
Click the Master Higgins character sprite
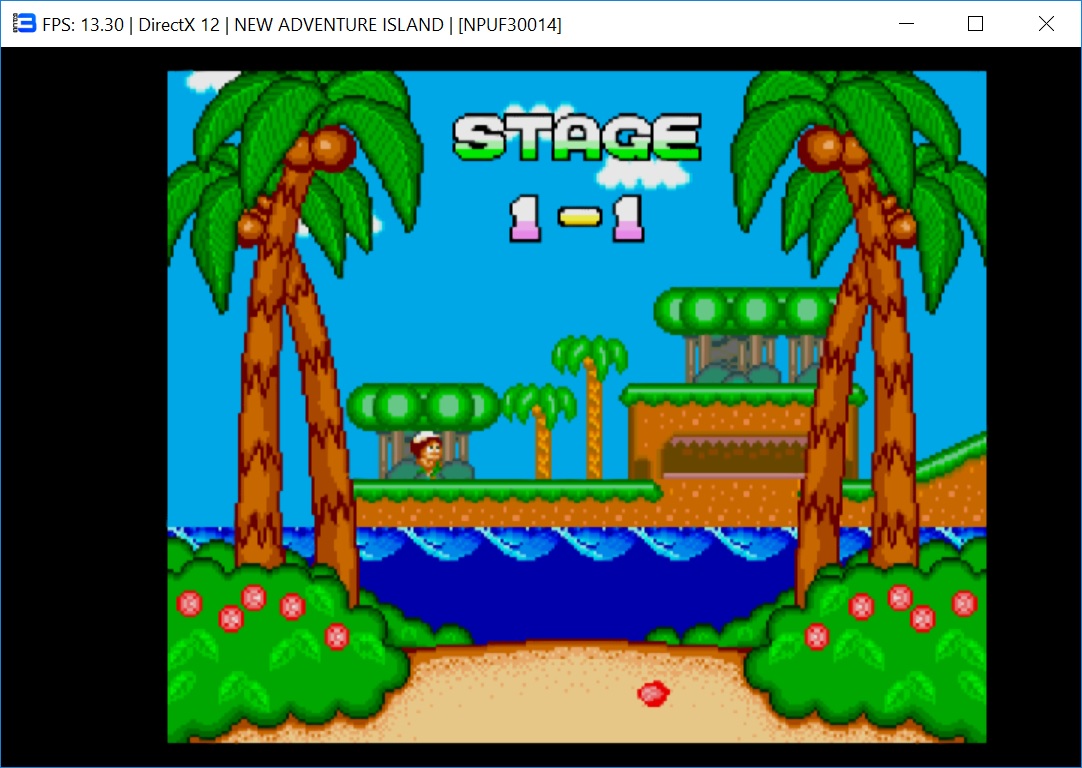[x=427, y=454]
